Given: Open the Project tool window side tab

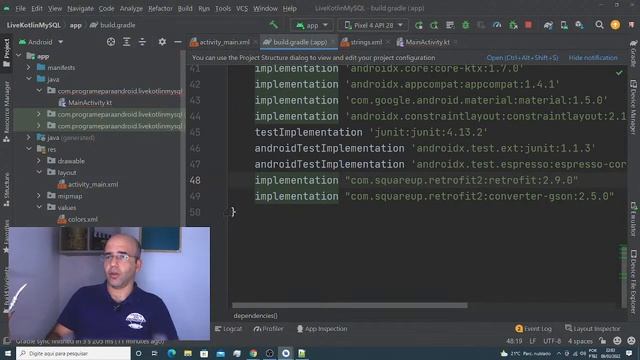Looking at the screenshot, I should (x=6, y=53).
